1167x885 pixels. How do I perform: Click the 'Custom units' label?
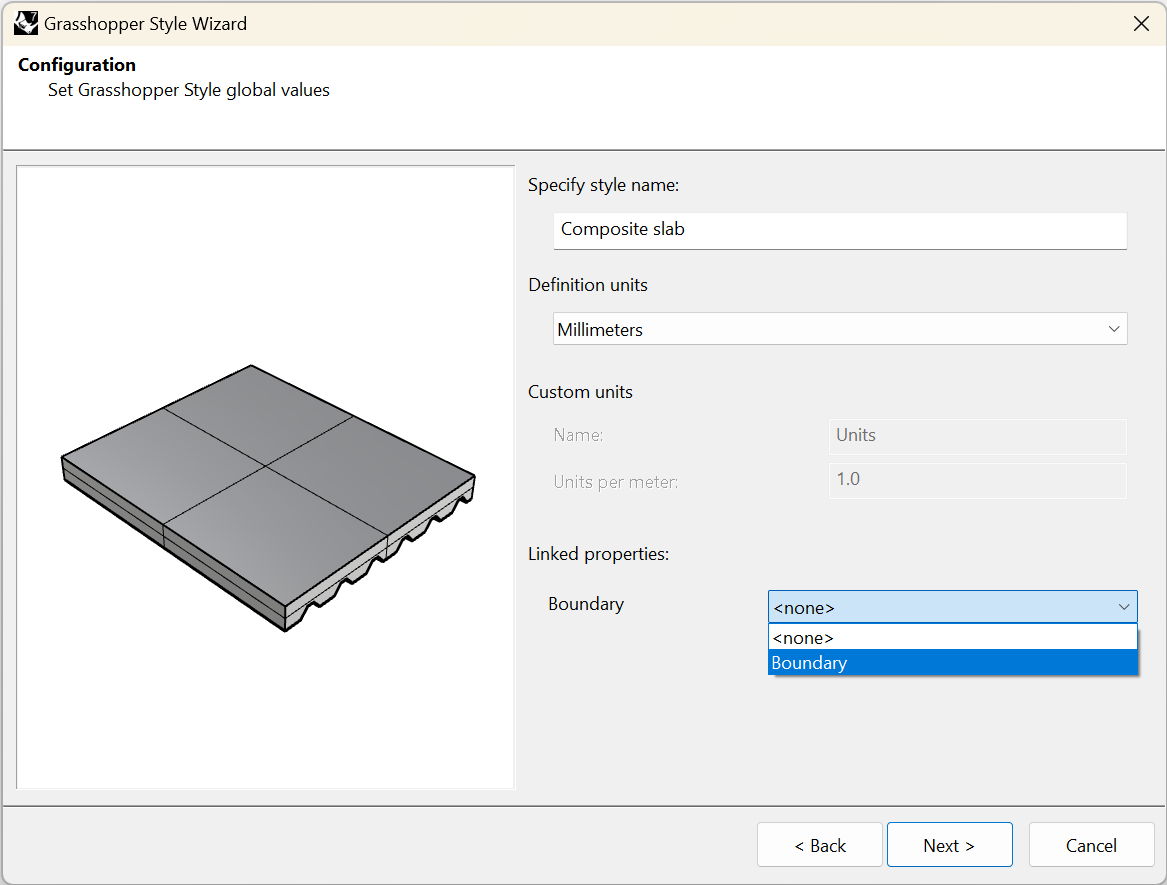tap(580, 392)
